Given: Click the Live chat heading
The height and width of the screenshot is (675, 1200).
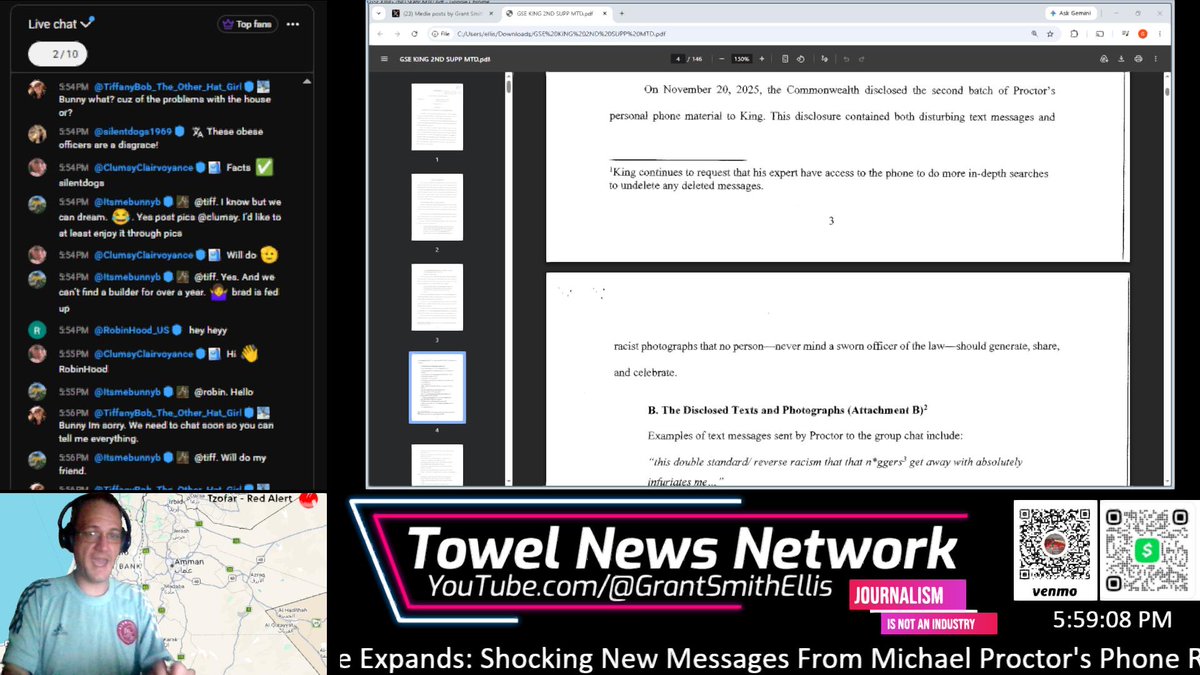Looking at the screenshot, I should click(x=52, y=24).
